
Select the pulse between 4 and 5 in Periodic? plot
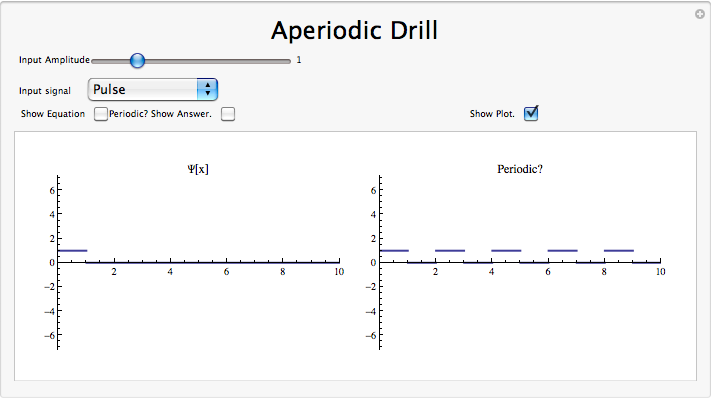tap(506, 250)
